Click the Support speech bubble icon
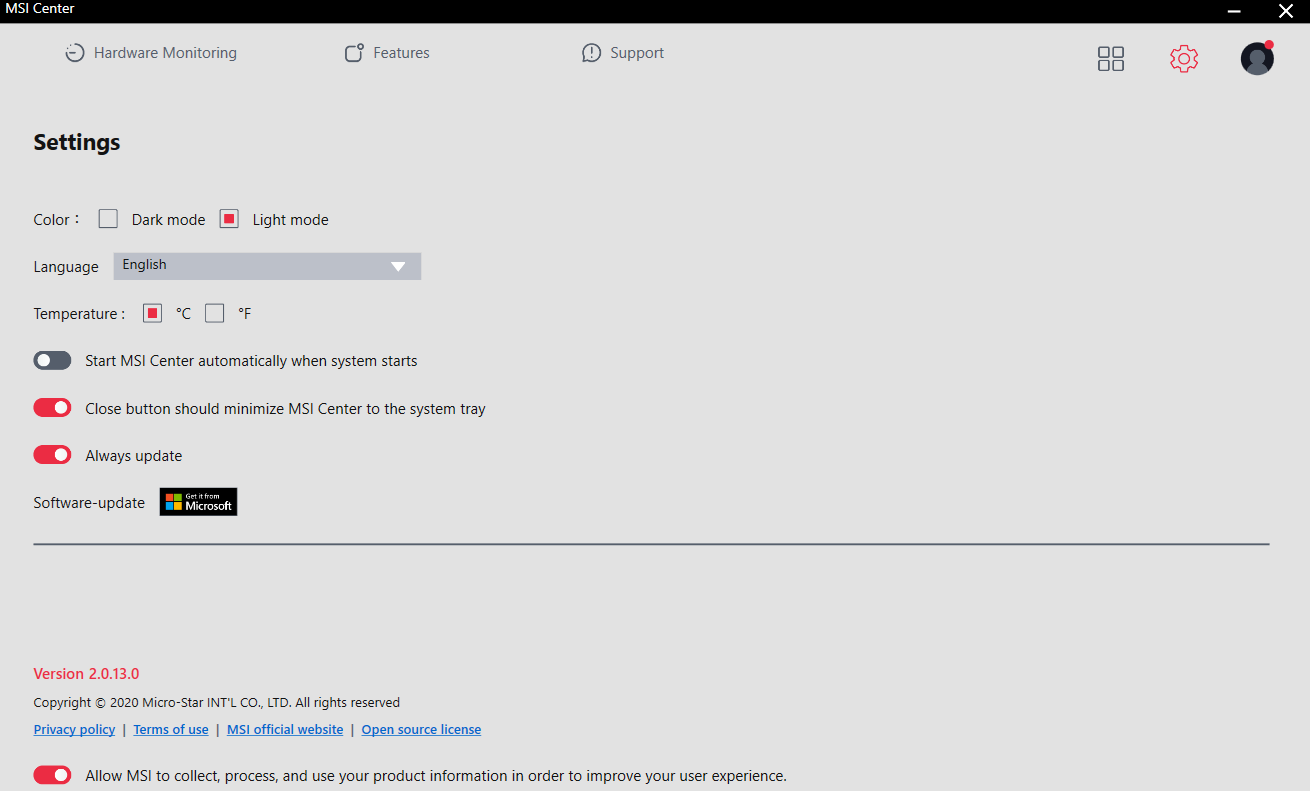 pos(592,53)
